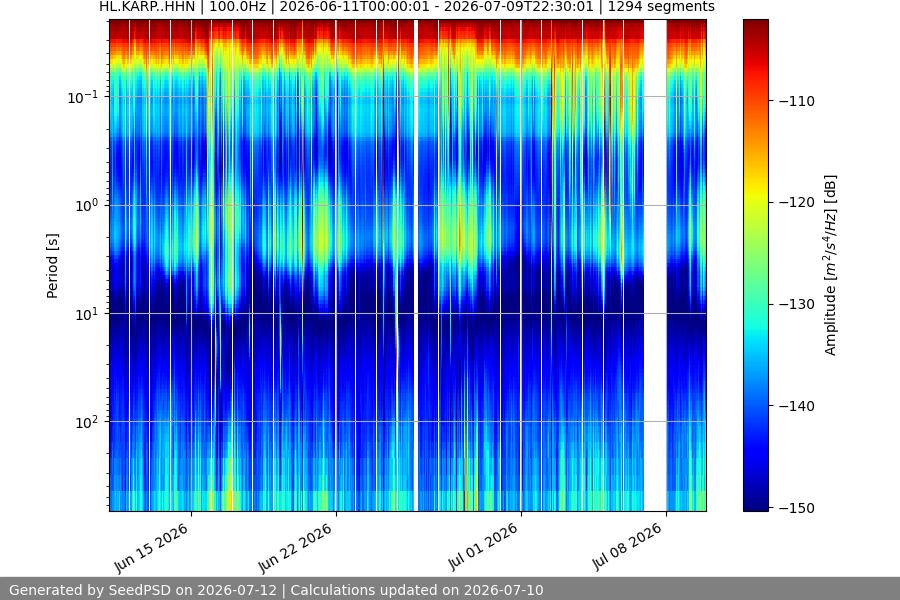
Task: Click the 'Jul 08 2026' date label
Action: click(x=627, y=547)
